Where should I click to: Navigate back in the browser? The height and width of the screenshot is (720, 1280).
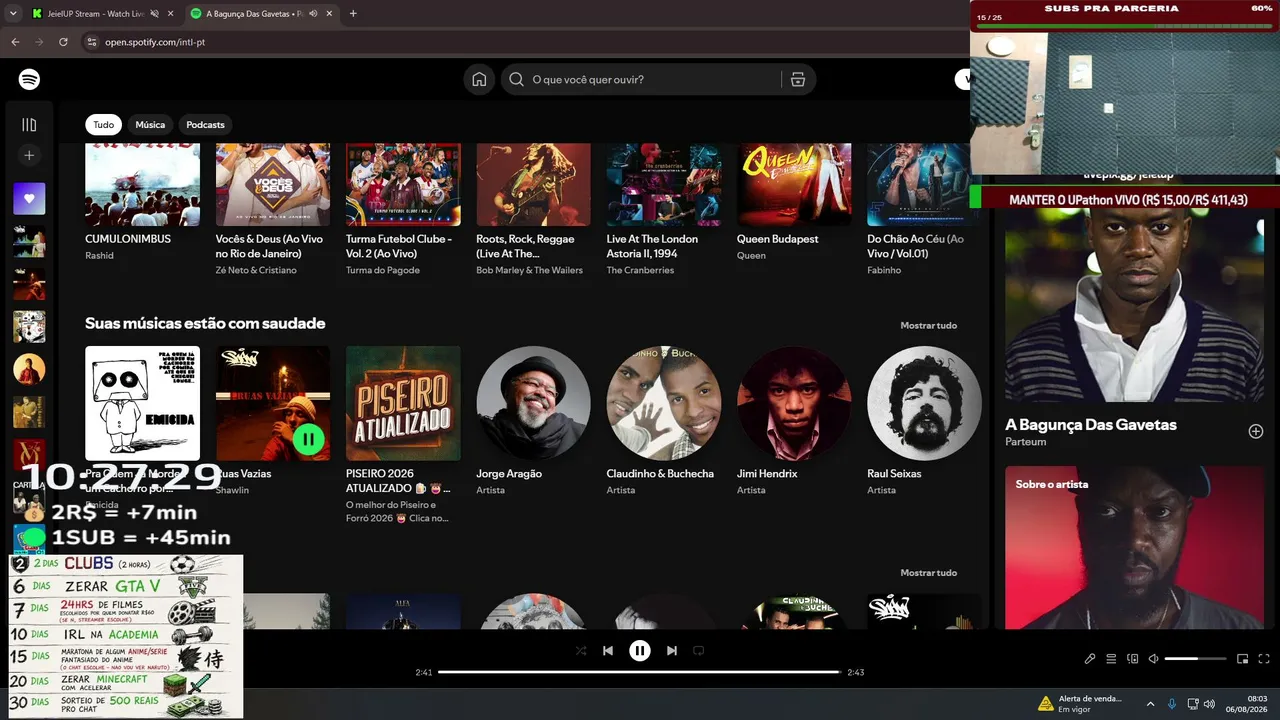15,42
